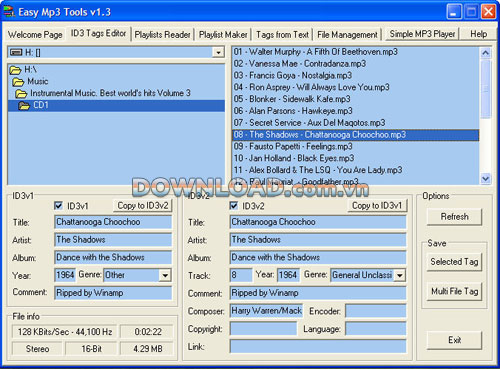
Task: Click the ID3v1 Year field showing 1964
Action: (65, 275)
